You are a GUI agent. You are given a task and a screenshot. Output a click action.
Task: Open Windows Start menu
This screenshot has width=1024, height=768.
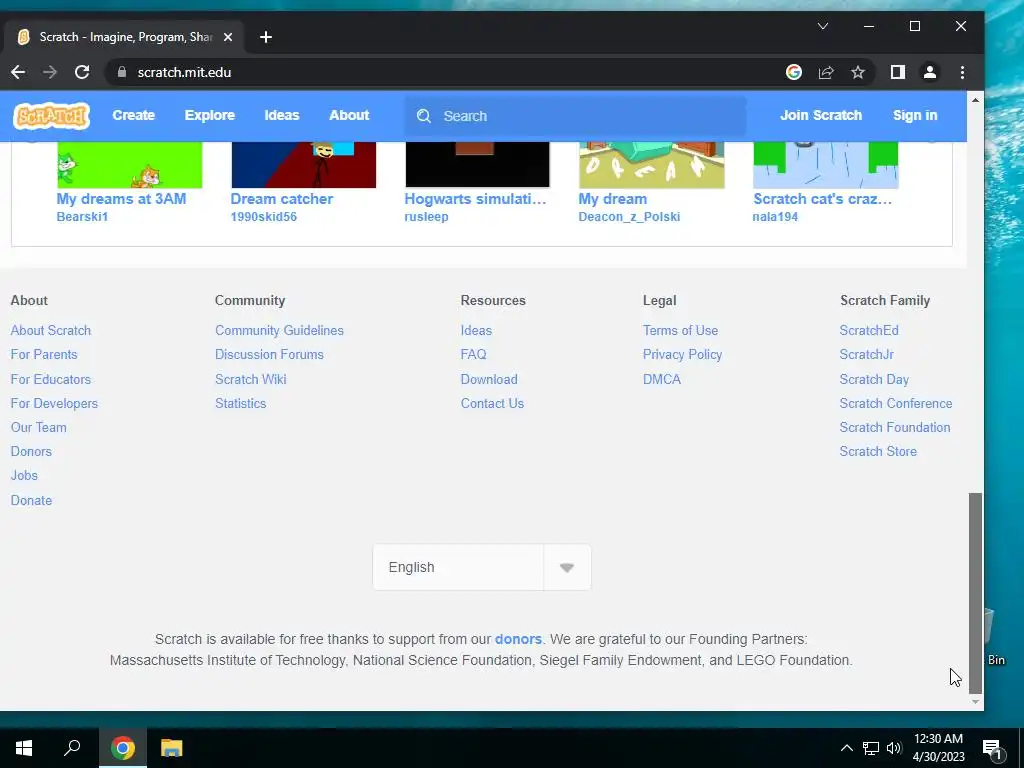click(x=24, y=748)
